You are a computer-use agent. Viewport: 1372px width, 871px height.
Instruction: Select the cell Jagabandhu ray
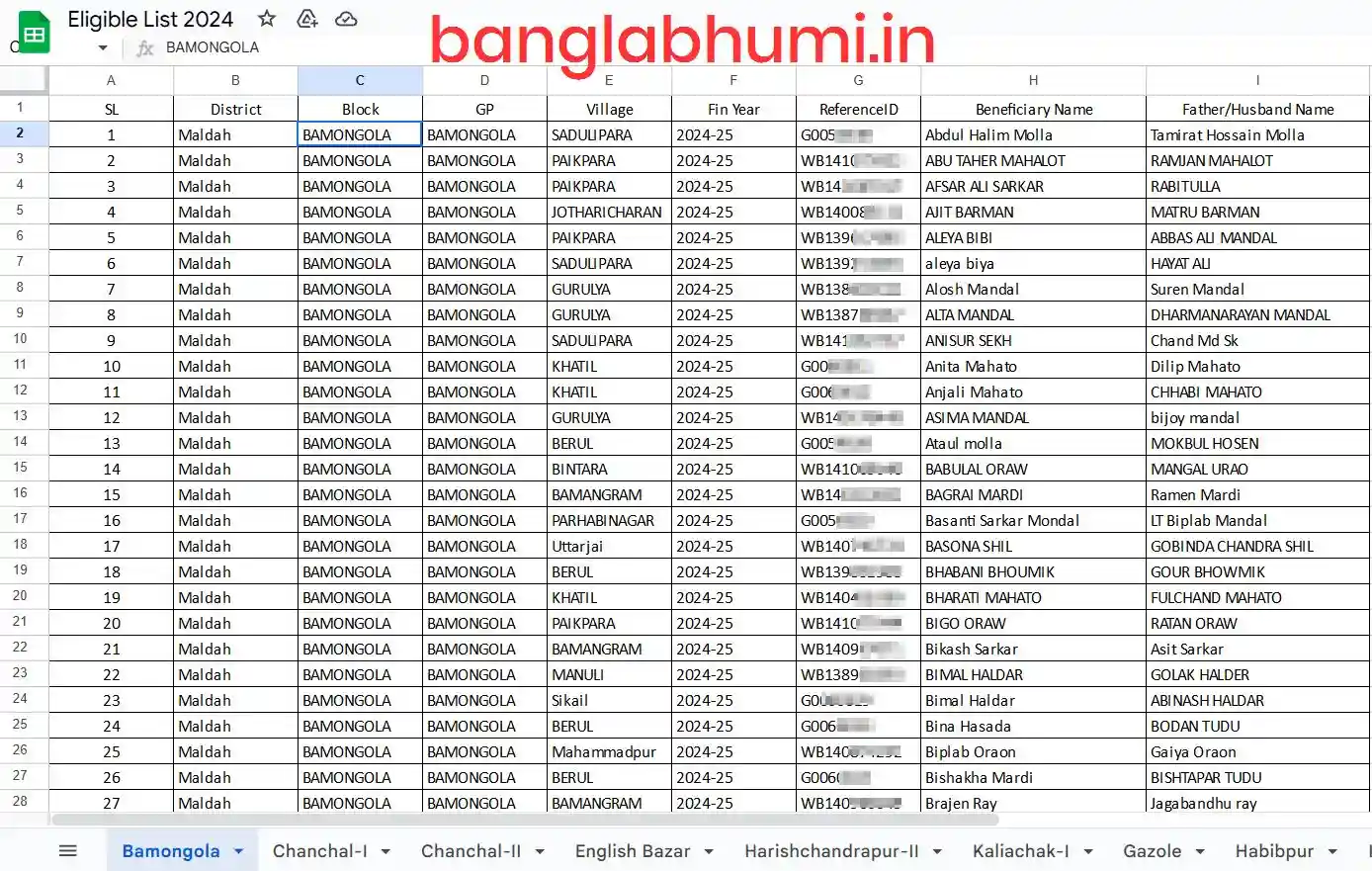[x=1258, y=802]
